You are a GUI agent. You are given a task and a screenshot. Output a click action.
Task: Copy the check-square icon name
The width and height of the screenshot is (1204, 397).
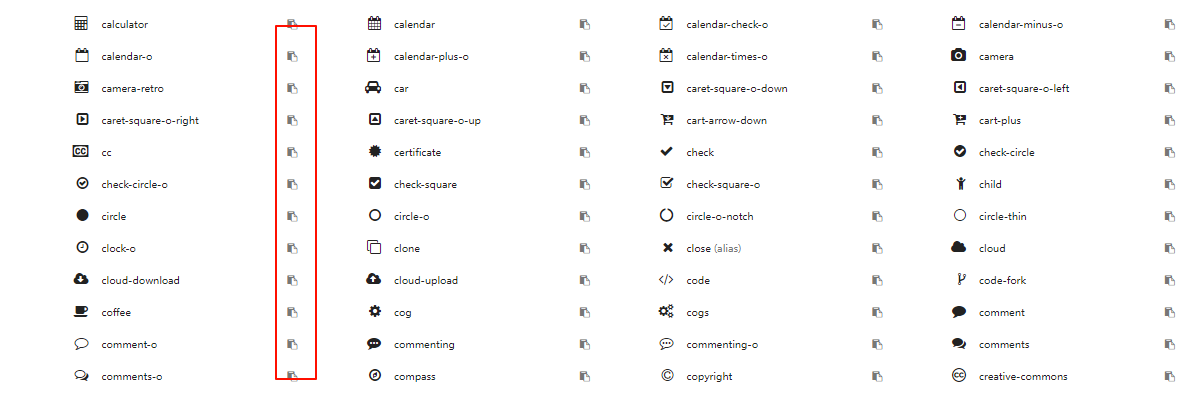tap(585, 184)
